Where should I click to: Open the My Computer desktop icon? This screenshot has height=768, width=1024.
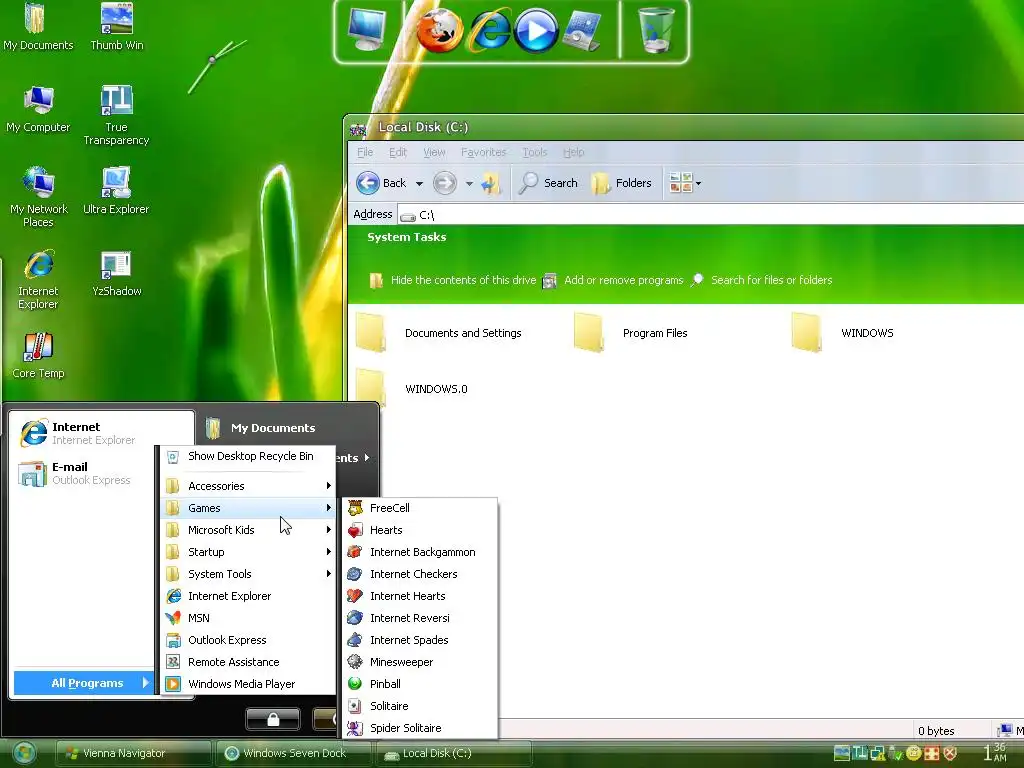point(38,108)
